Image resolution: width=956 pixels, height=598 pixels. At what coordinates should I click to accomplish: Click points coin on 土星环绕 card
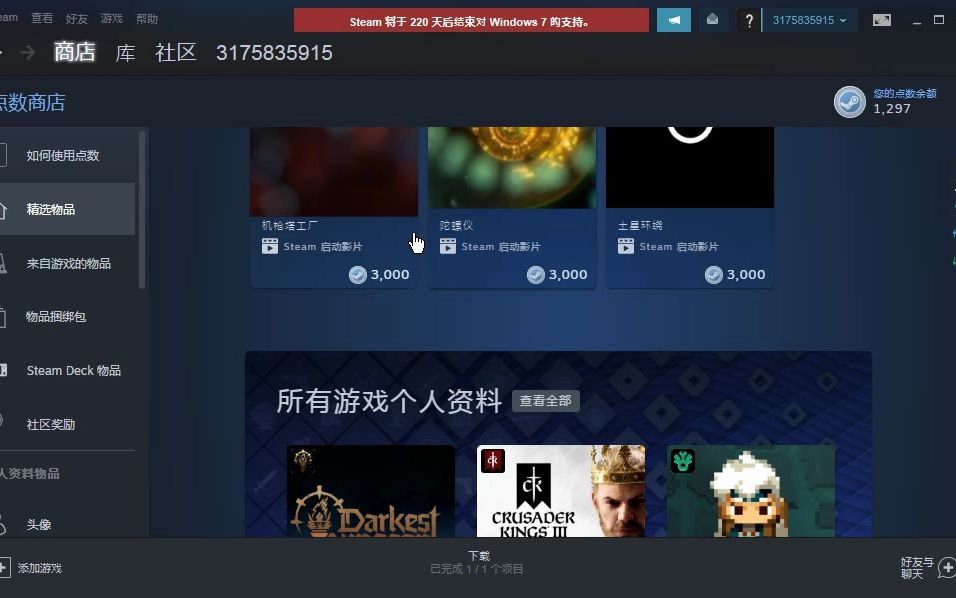tap(714, 275)
